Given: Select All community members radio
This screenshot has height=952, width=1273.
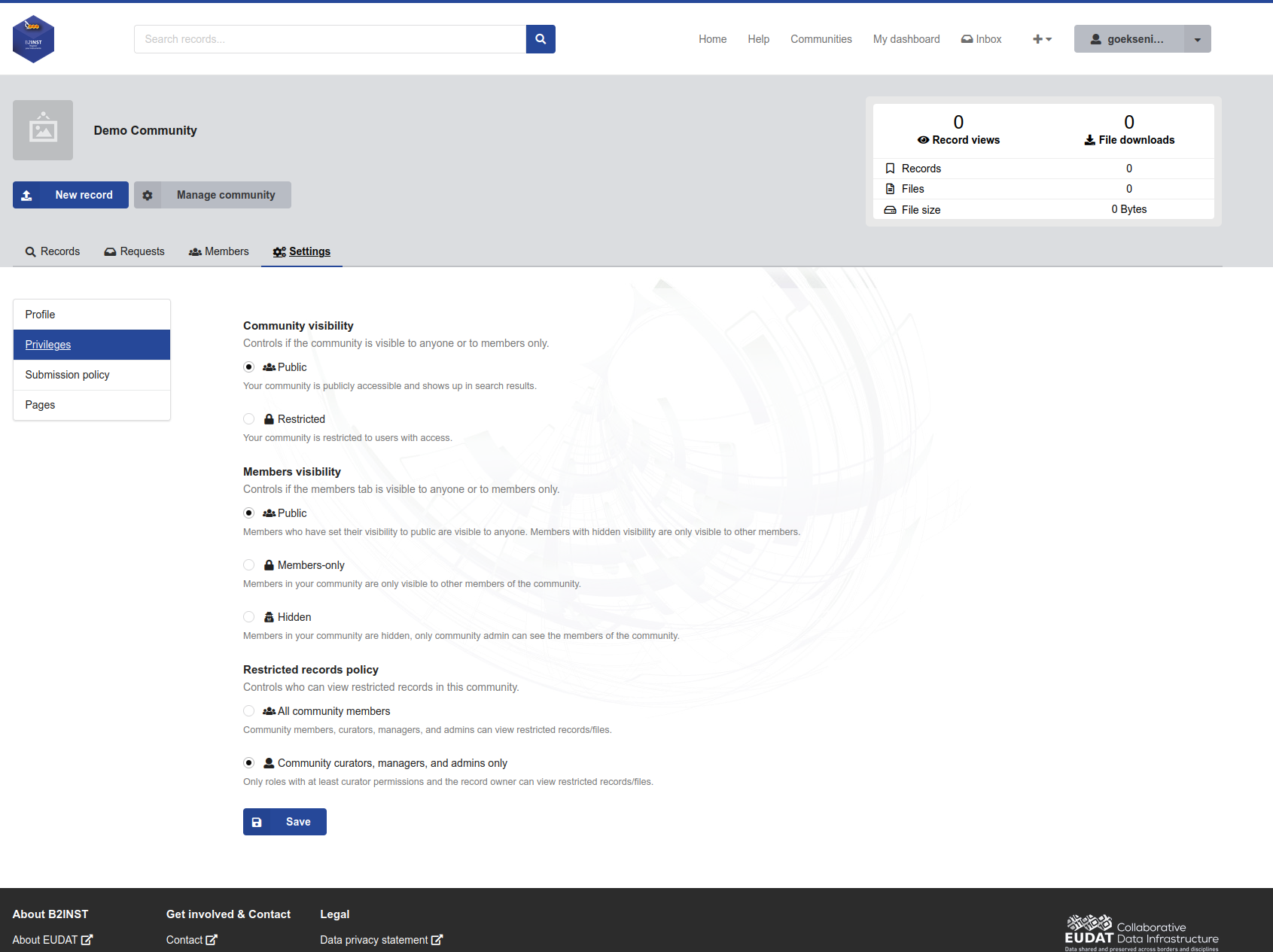Looking at the screenshot, I should 249,711.
